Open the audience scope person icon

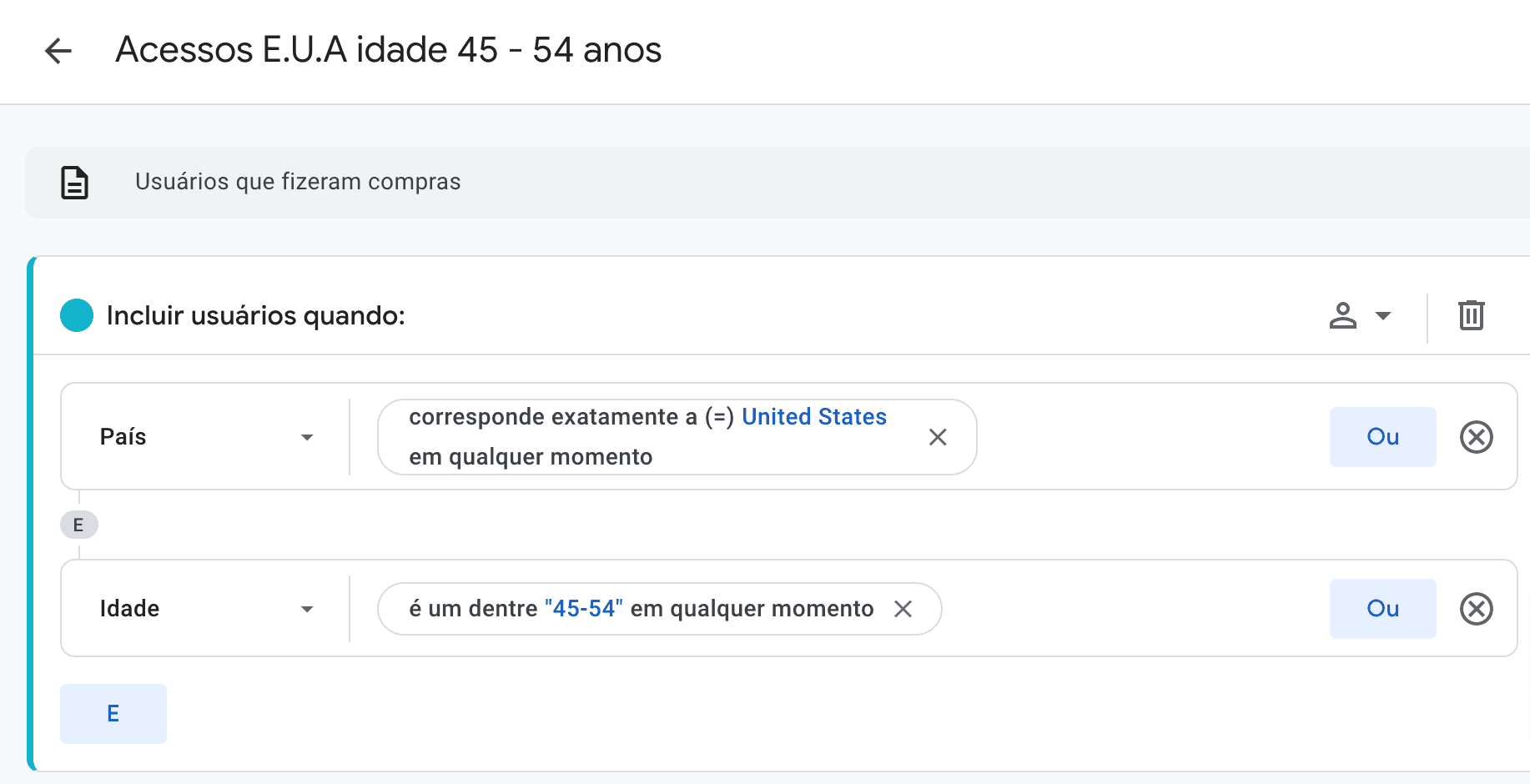point(1342,316)
